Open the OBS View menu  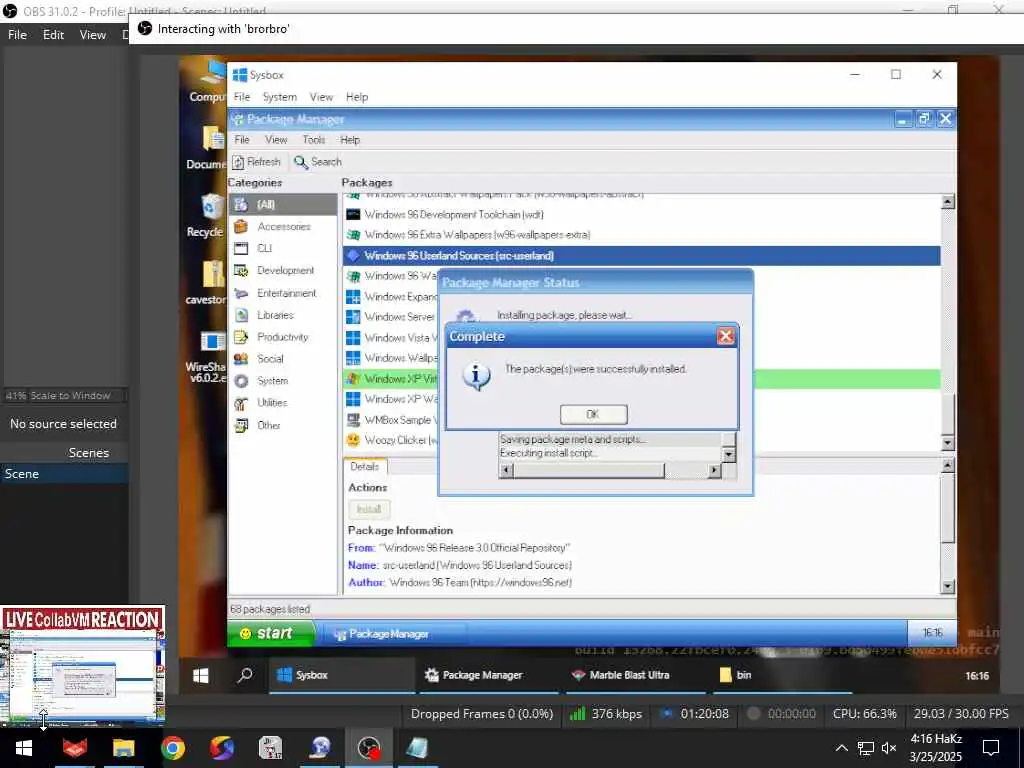[93, 35]
